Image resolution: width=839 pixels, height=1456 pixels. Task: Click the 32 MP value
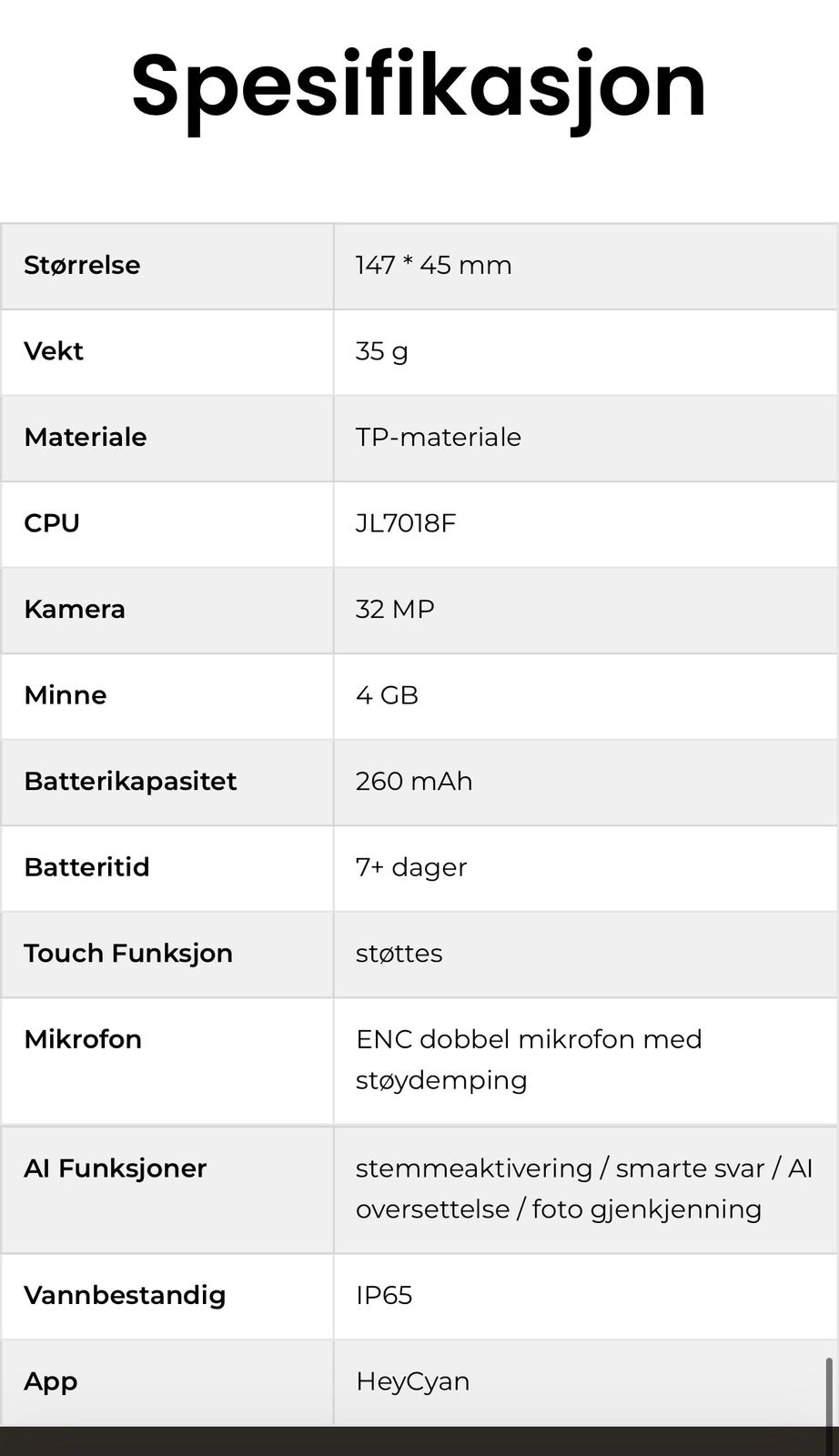(x=394, y=610)
